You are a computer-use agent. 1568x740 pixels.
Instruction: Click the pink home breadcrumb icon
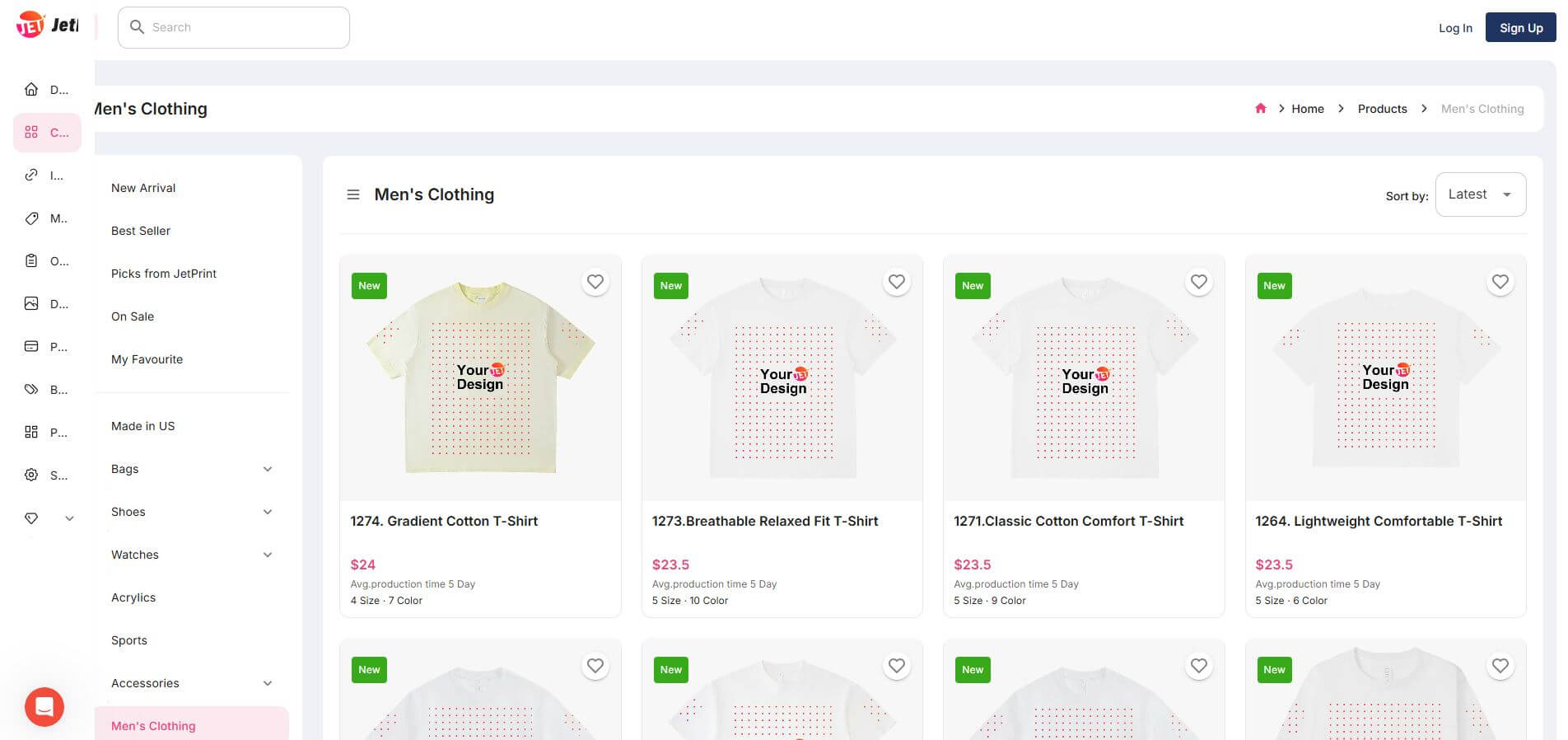point(1260,108)
